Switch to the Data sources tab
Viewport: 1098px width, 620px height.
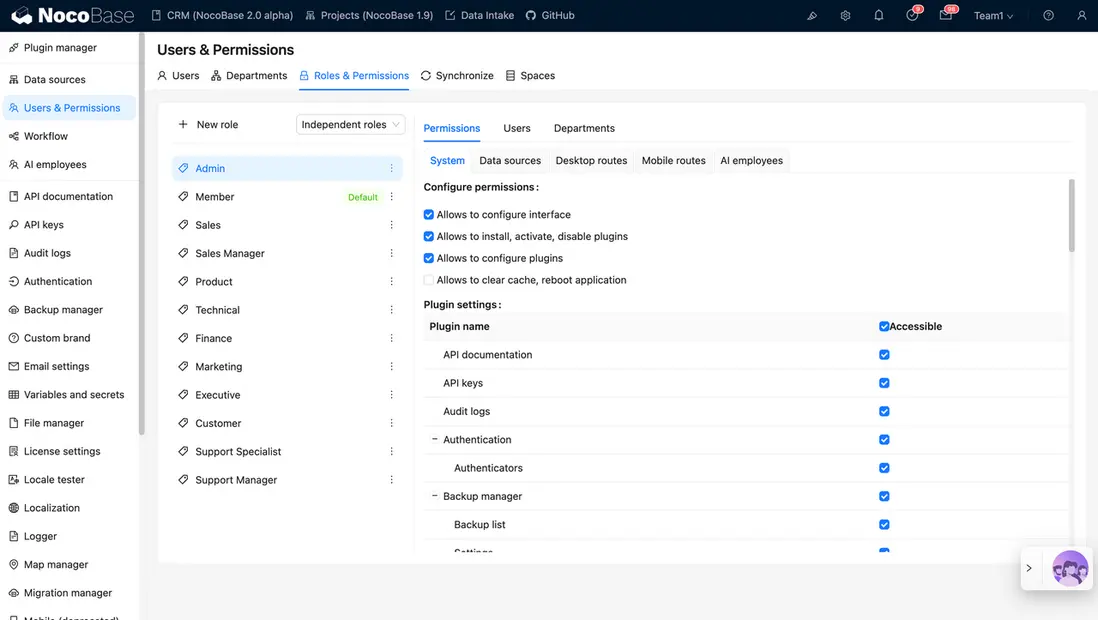[510, 161]
